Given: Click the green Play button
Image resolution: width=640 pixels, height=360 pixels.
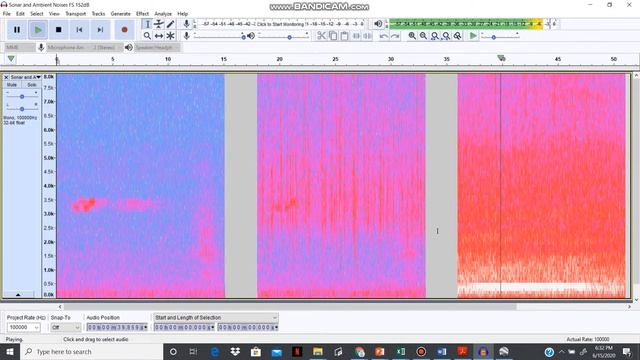Looking at the screenshot, I should (38, 30).
